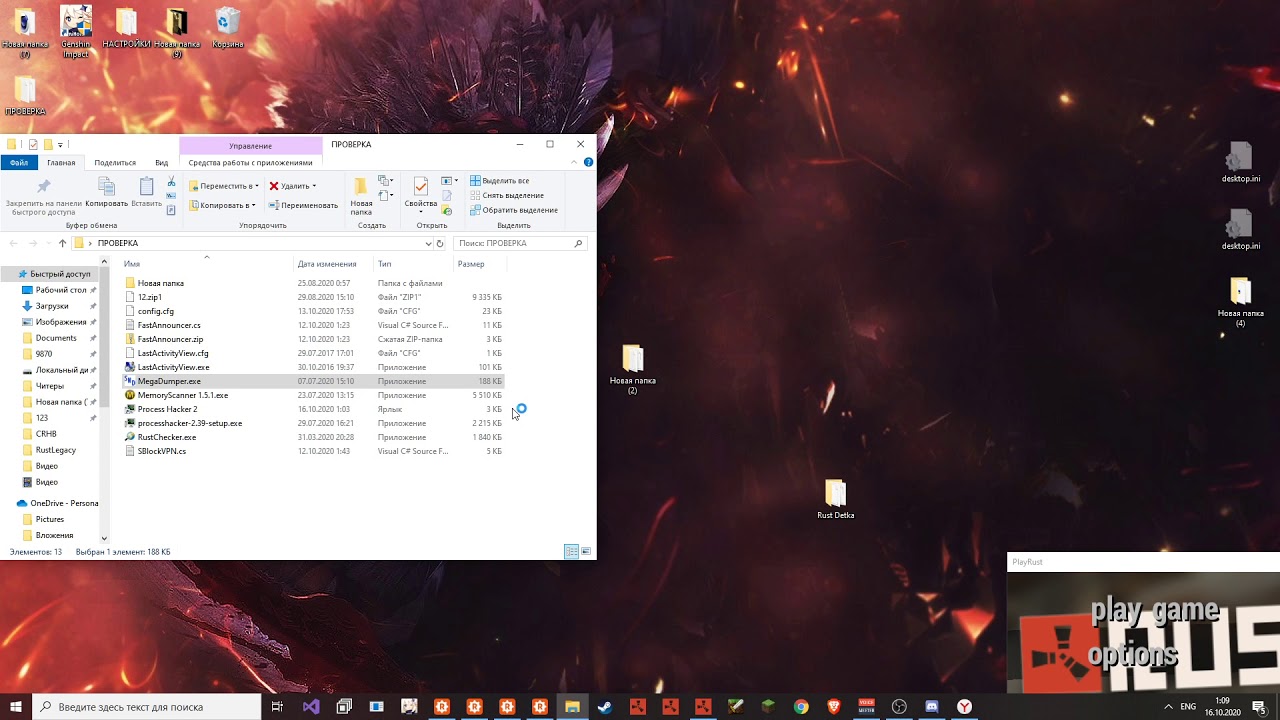Click the Help question mark icon

coord(588,162)
